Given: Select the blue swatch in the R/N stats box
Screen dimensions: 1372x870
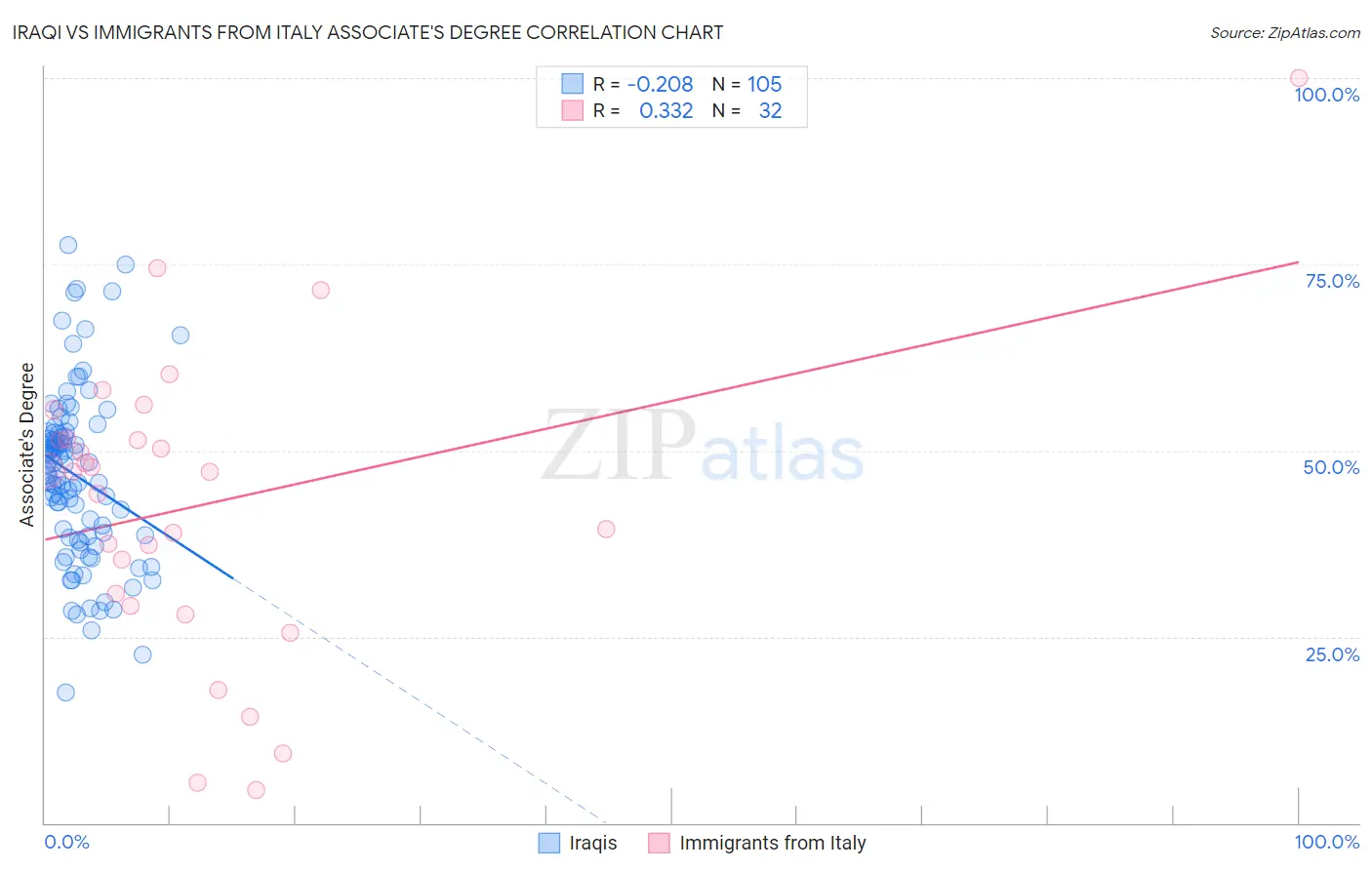Looking at the screenshot, I should coord(572,84).
